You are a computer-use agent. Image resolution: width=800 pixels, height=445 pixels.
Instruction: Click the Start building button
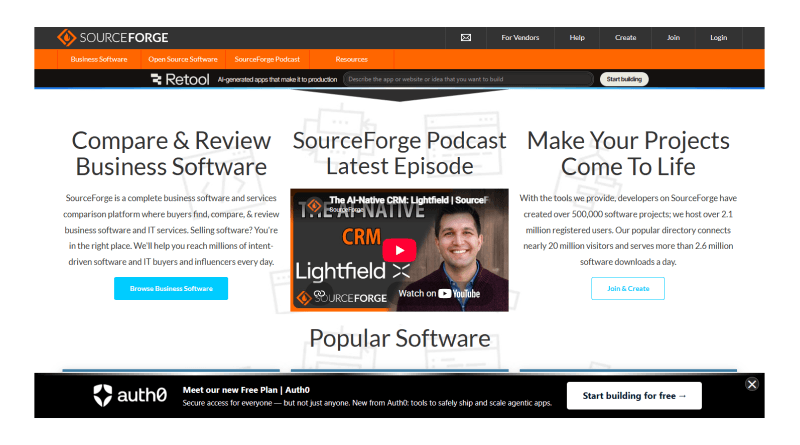pos(624,79)
